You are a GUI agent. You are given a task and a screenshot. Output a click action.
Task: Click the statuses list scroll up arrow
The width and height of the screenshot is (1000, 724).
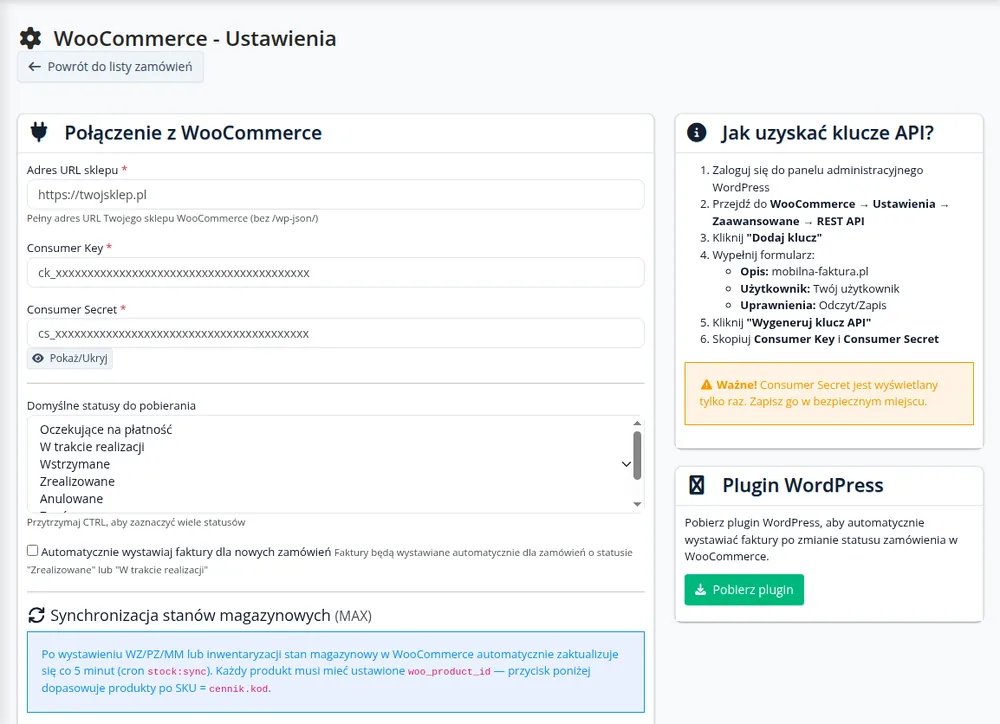point(637,423)
